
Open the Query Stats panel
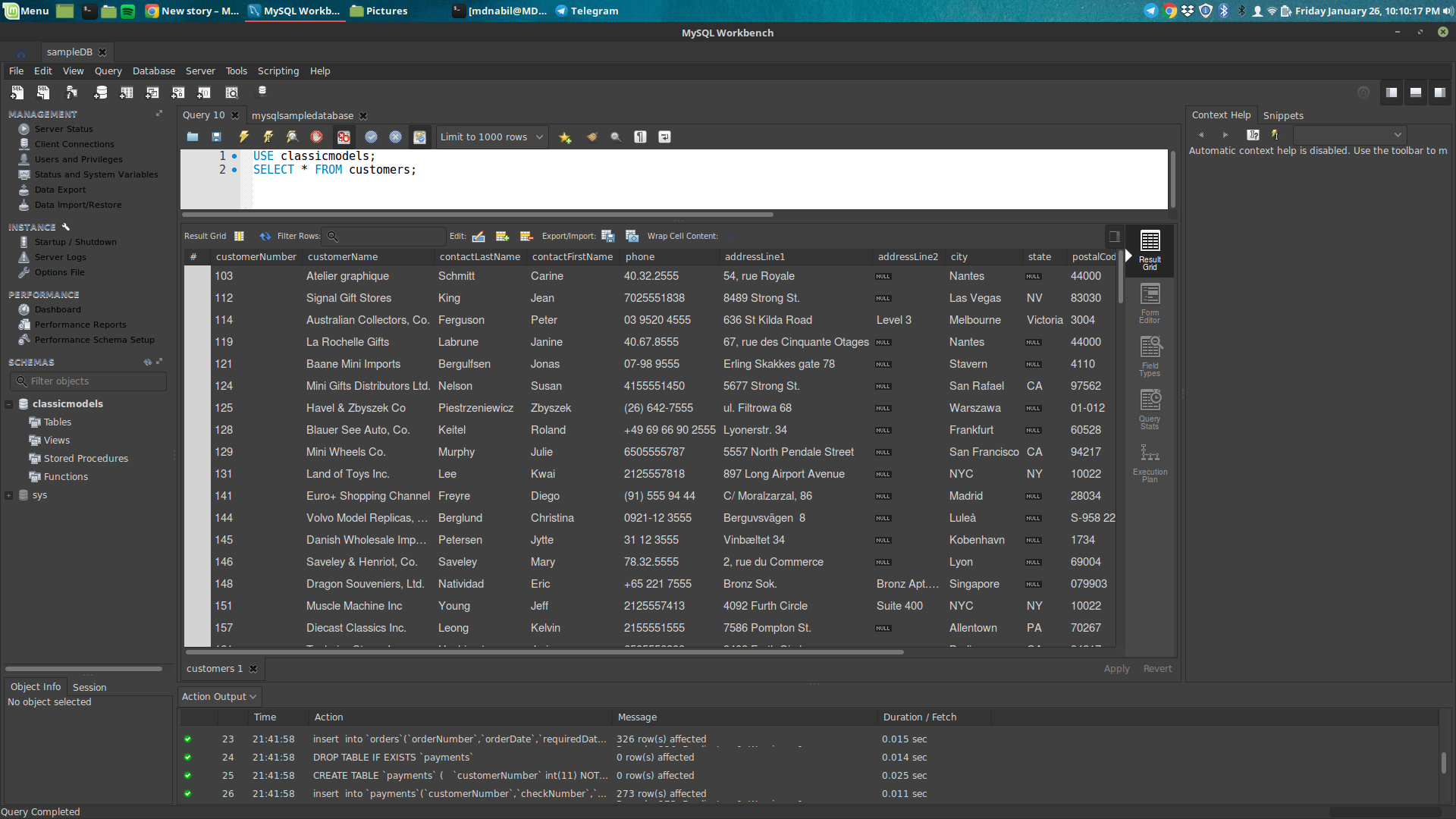(1150, 409)
